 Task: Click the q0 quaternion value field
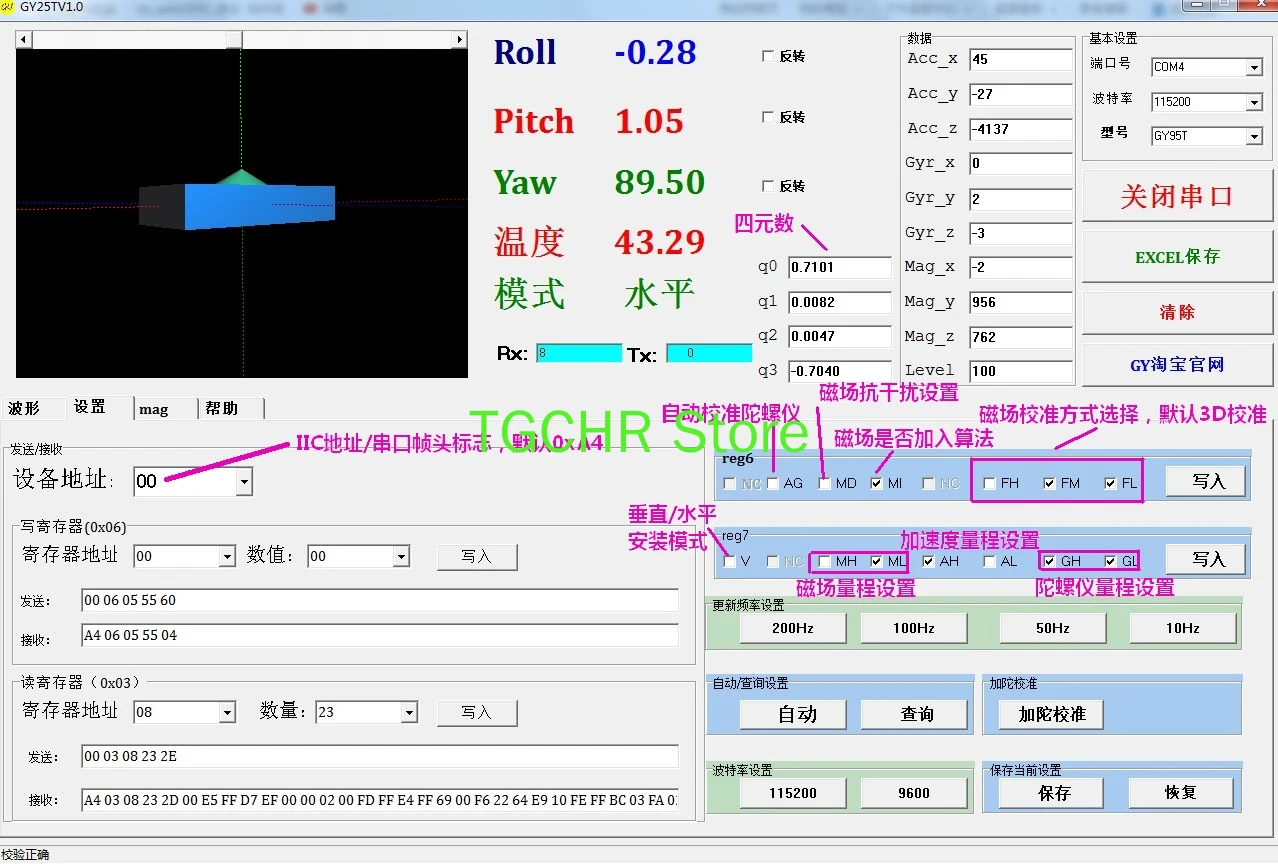839,268
